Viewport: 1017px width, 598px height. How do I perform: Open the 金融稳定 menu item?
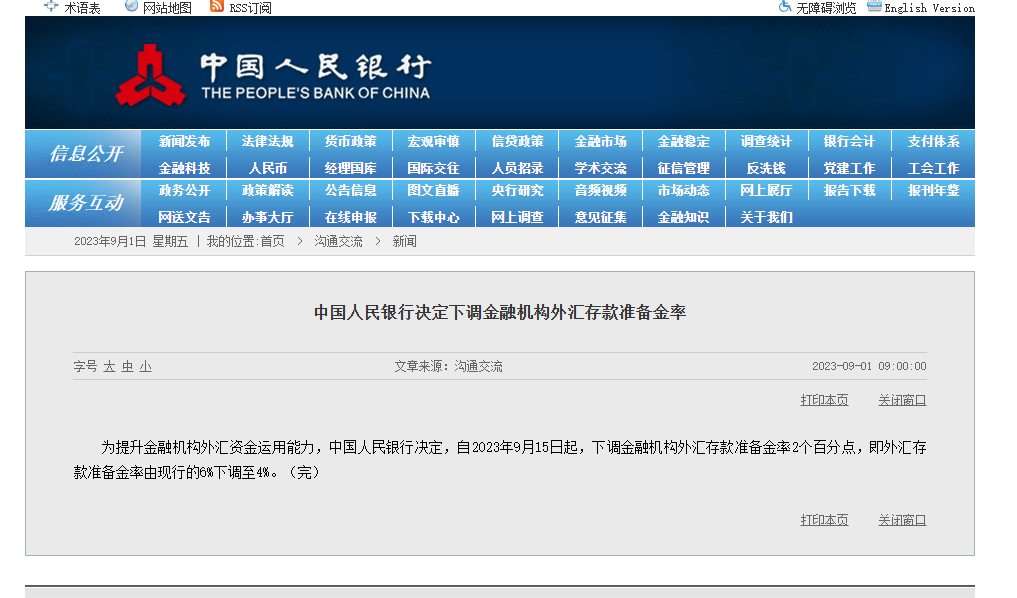tap(684, 141)
